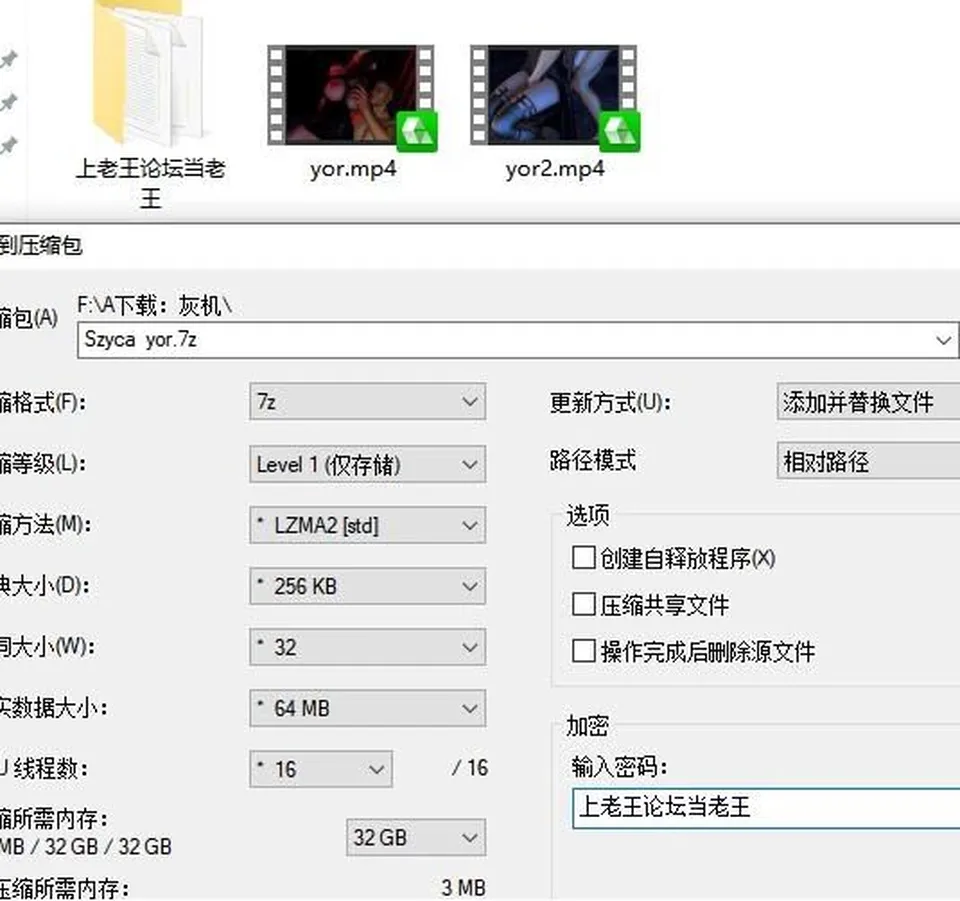Open the dictionary size dropdown showing 256 KB
This screenshot has width=960, height=901.
(367, 586)
